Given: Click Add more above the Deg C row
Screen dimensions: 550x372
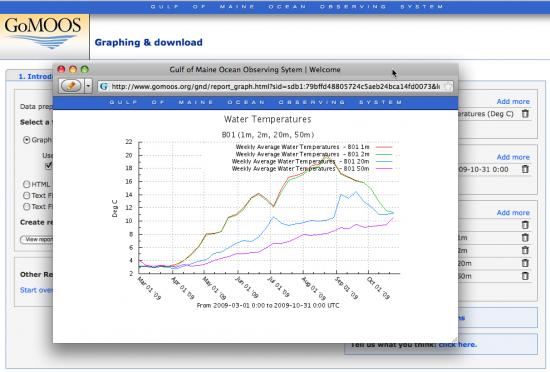Looking at the screenshot, I should click(513, 101).
